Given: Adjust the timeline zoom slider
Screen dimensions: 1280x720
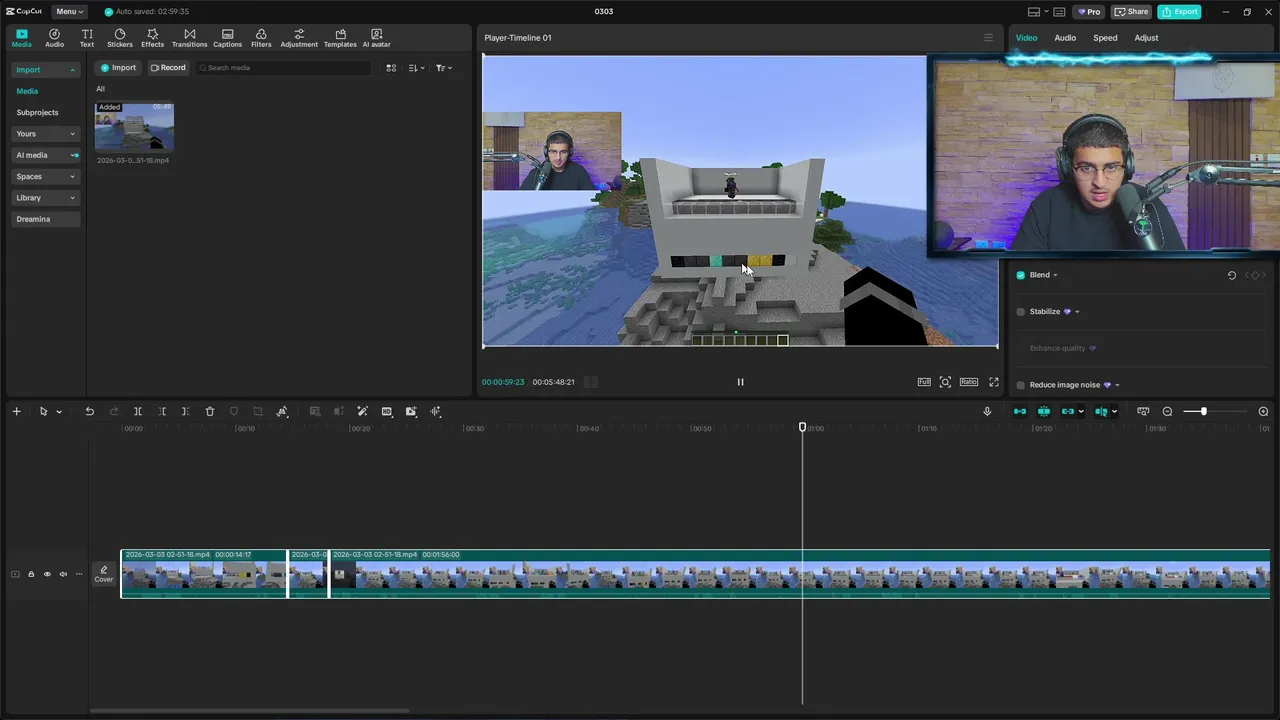Looking at the screenshot, I should click(1203, 411).
